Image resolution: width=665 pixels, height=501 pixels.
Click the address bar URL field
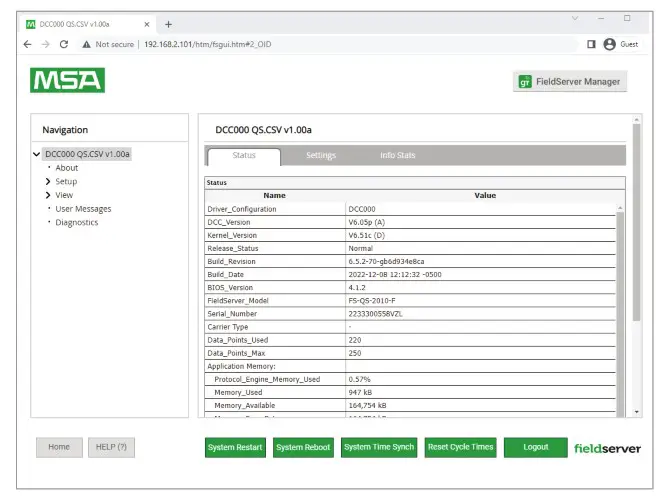300,44
